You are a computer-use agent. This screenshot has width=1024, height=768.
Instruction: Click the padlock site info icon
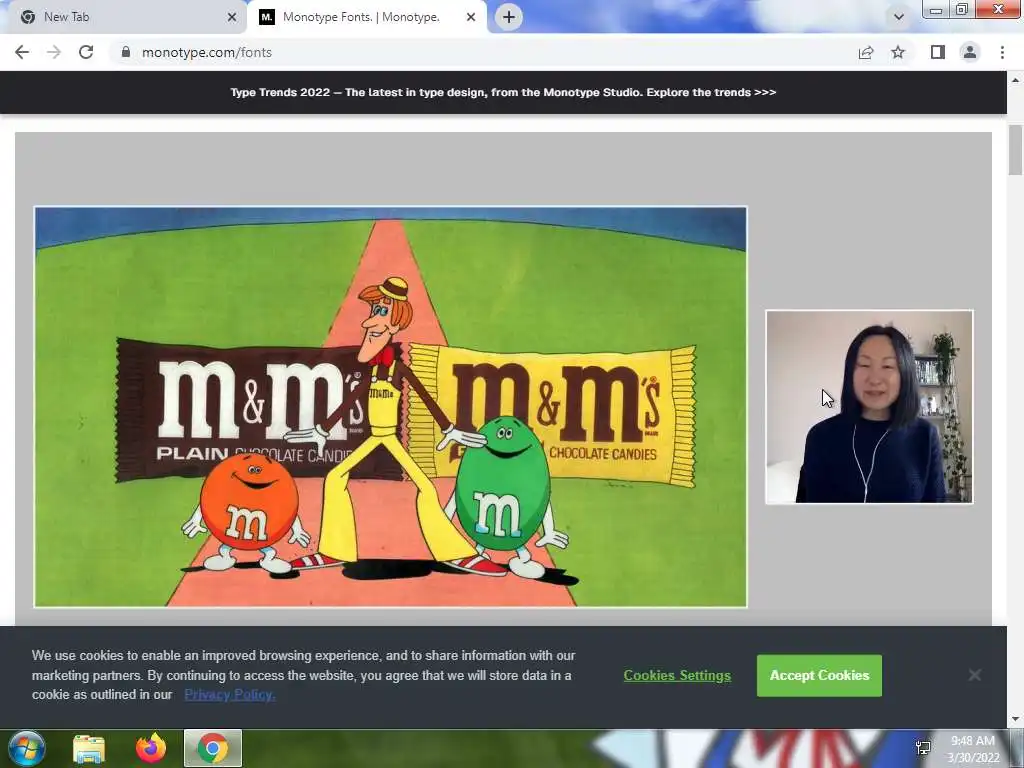pos(126,52)
